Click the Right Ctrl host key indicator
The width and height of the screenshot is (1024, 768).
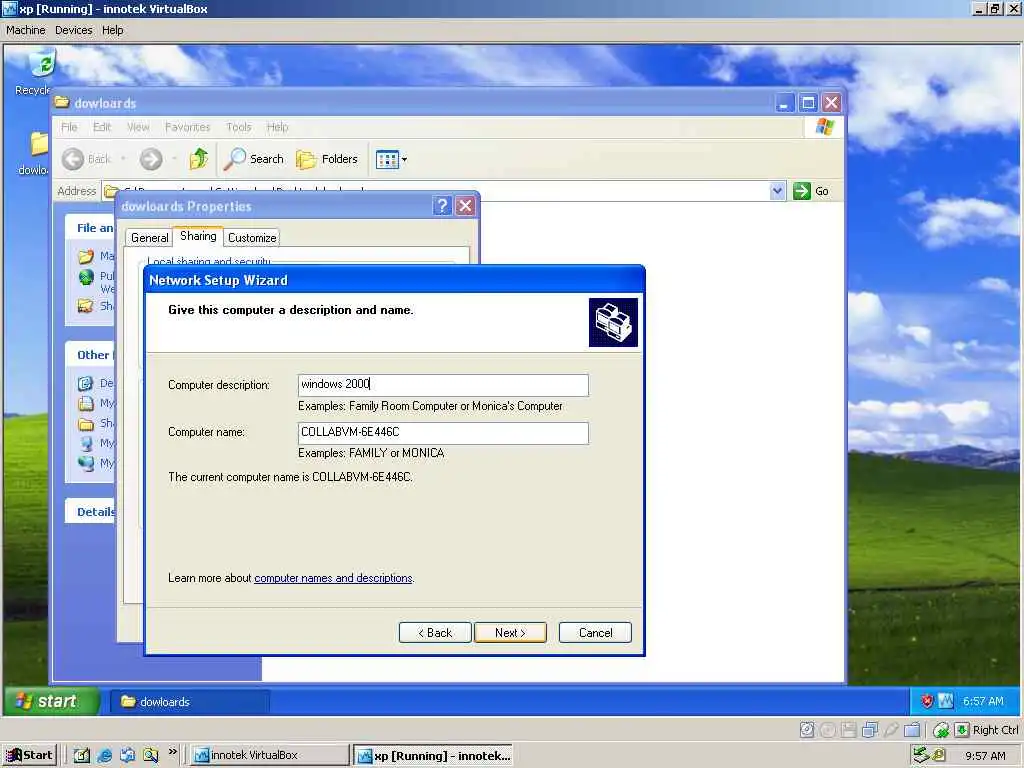(987, 729)
